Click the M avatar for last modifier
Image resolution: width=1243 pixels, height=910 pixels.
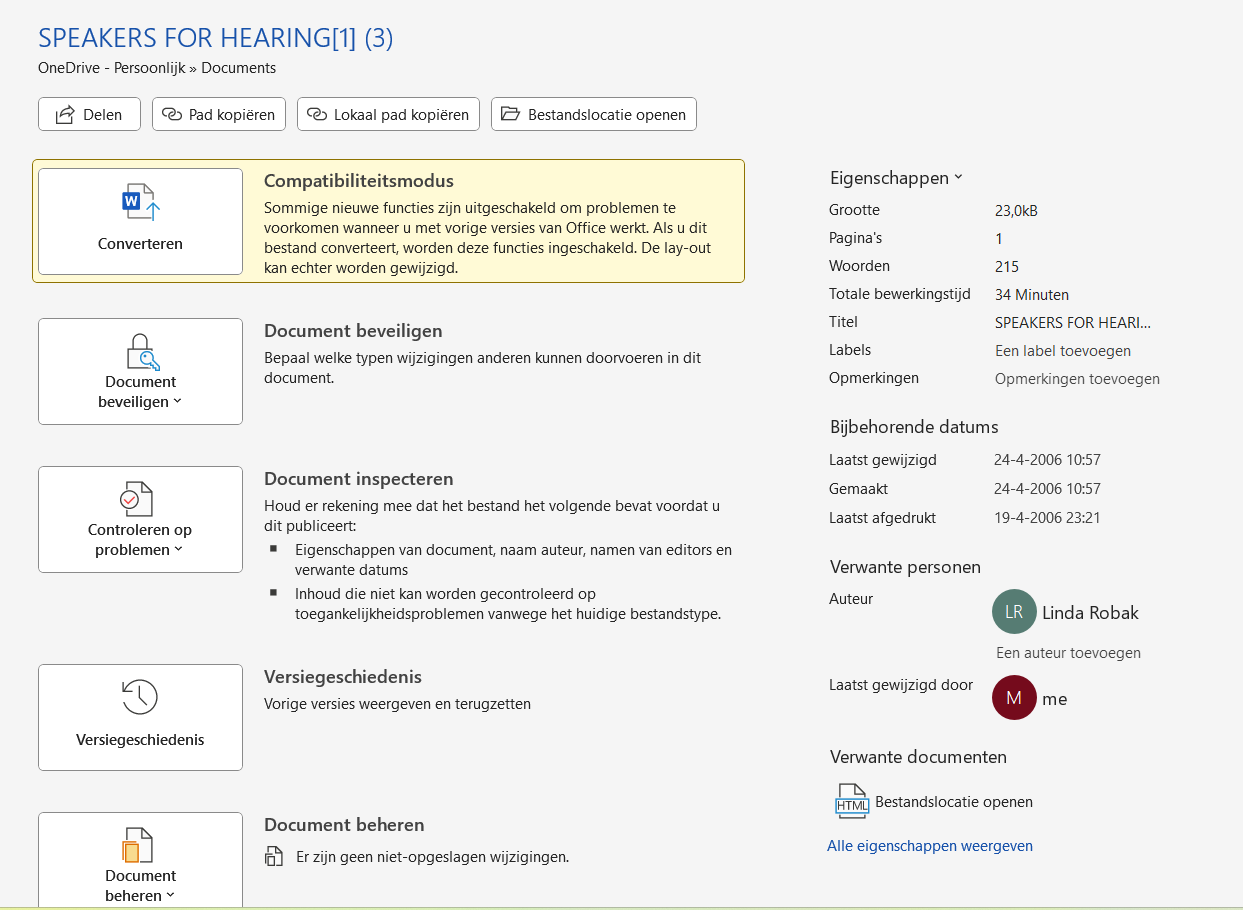pos(1014,698)
